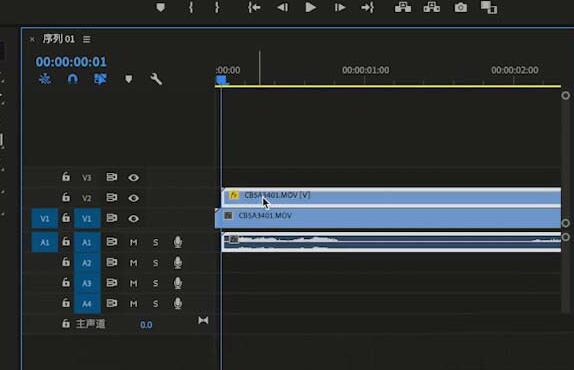Viewport: 574px width, 370px height.
Task: Toggle sync lock for V2
Action: [112, 198]
